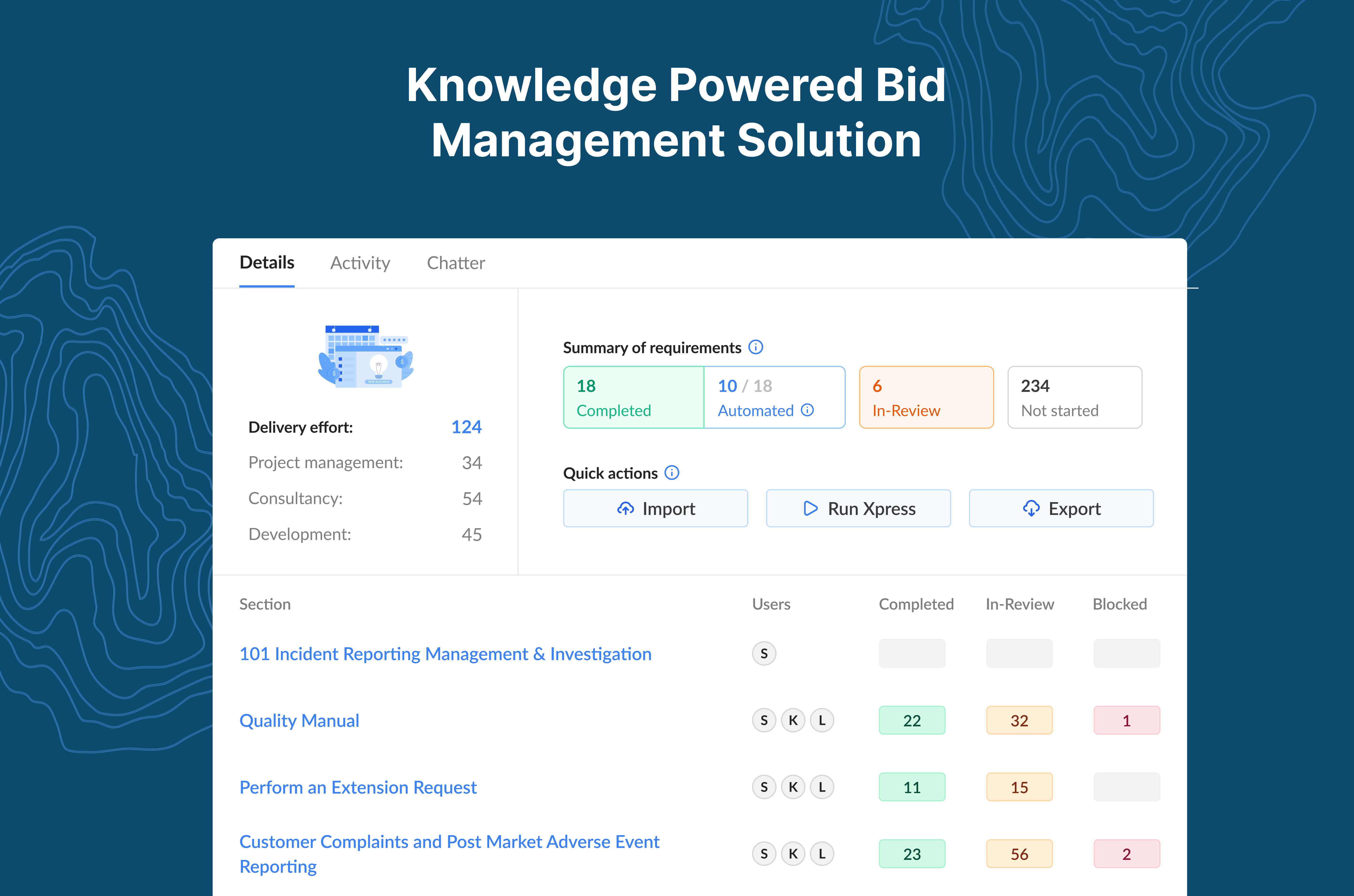Screen dimensions: 1354x896
Task: Click the L avatar in Quality Manual row
Action: pos(822,721)
